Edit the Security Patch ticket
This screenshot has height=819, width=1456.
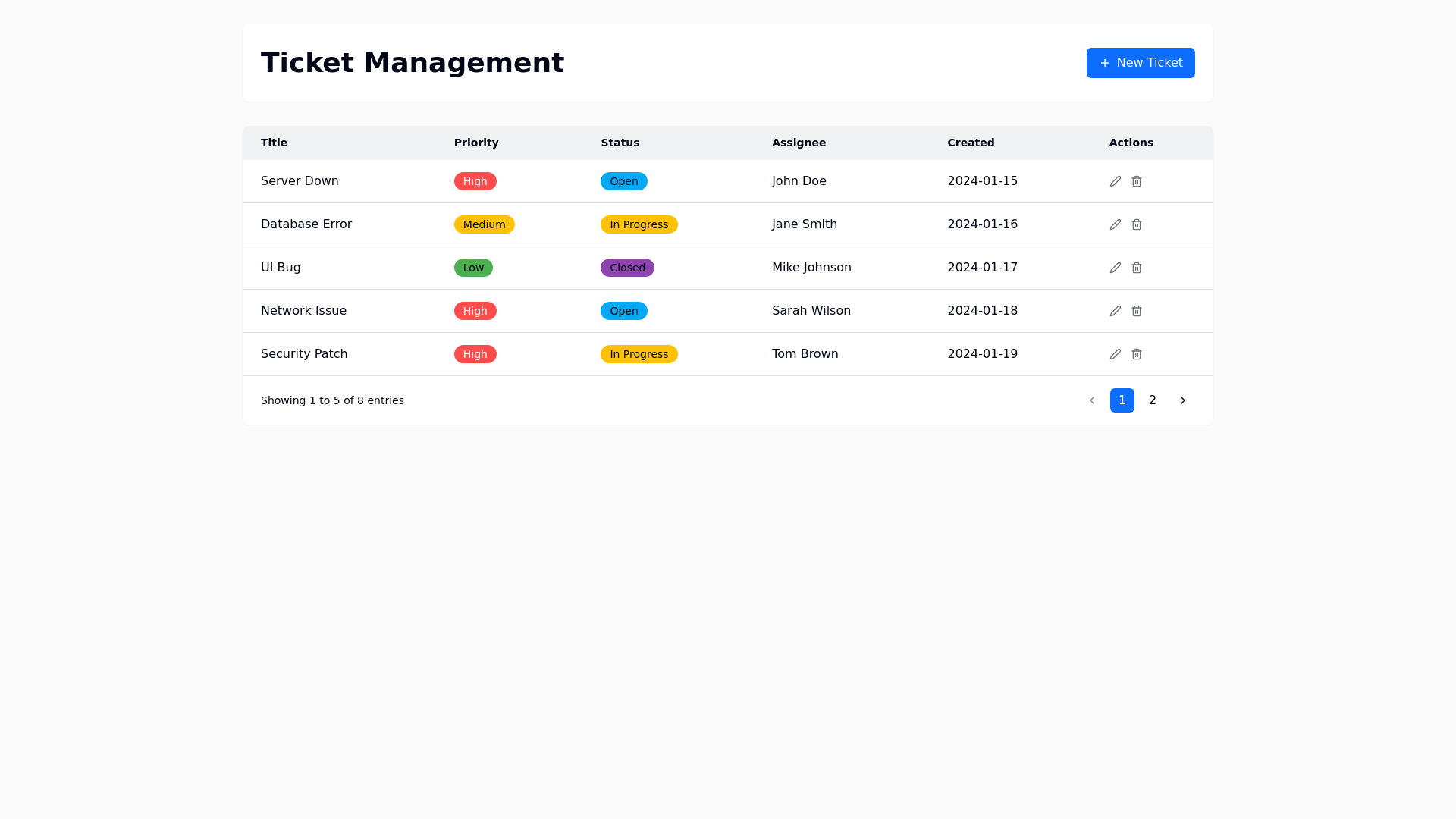click(x=1116, y=354)
